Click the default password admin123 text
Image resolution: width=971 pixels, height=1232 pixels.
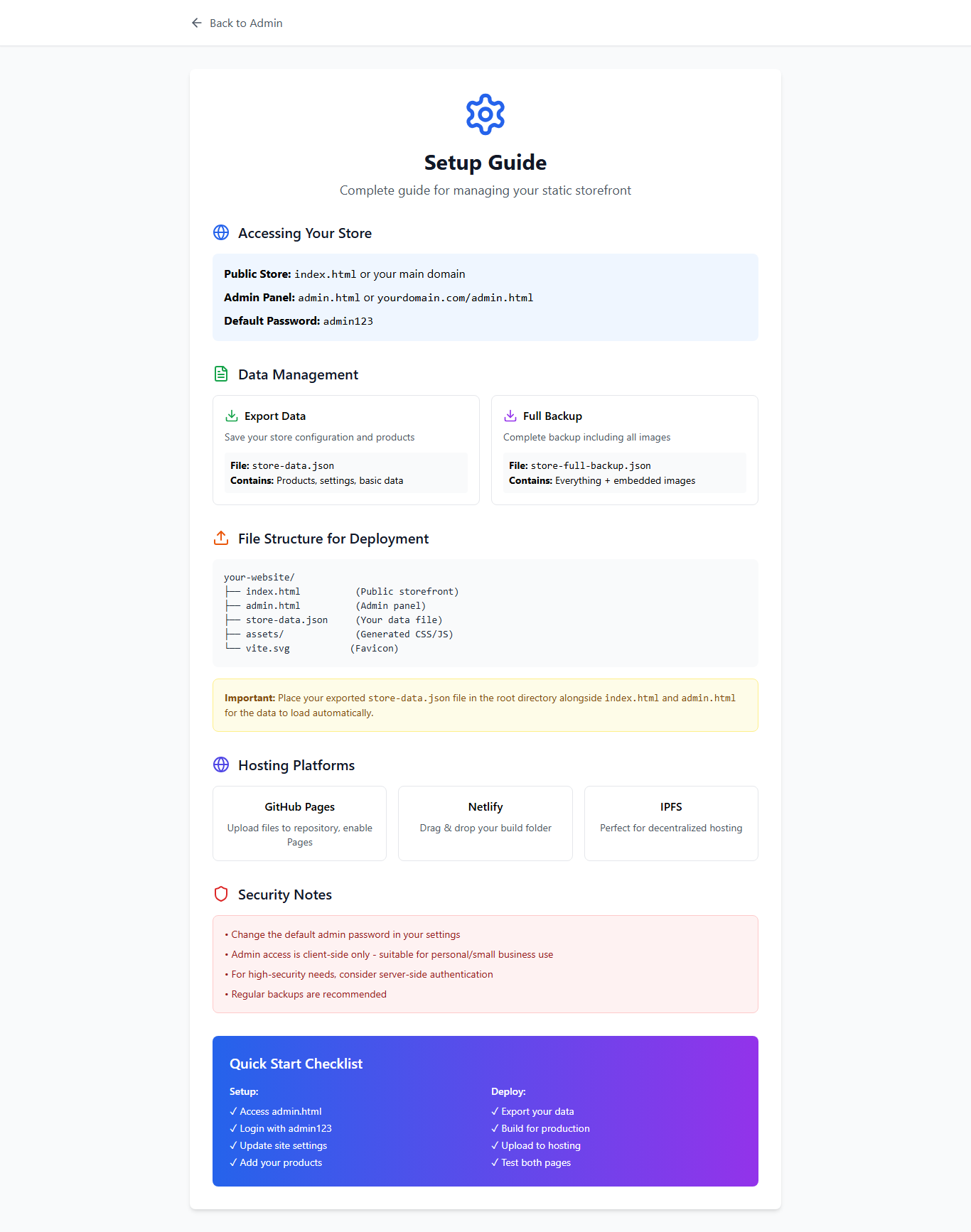coord(348,321)
